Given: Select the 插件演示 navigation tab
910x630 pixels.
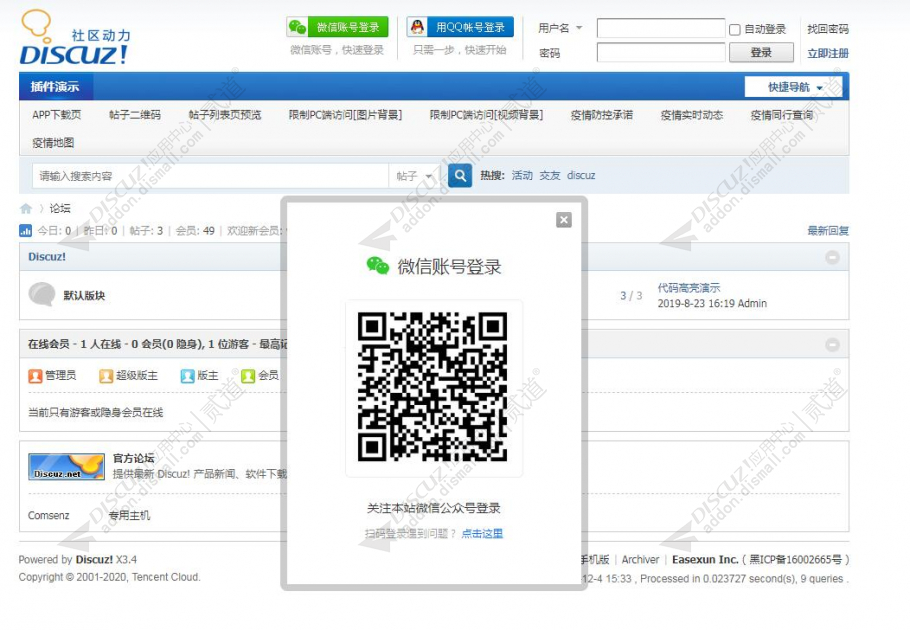Looking at the screenshot, I should coord(55,87).
